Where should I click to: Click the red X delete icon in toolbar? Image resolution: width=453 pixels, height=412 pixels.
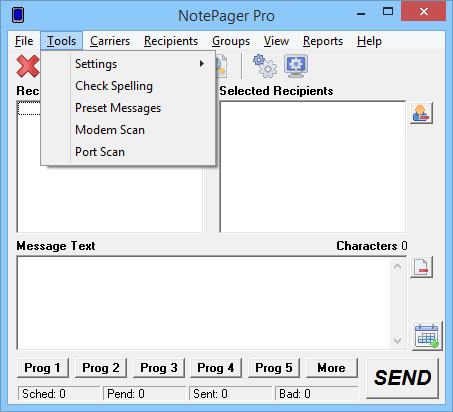click(x=28, y=66)
